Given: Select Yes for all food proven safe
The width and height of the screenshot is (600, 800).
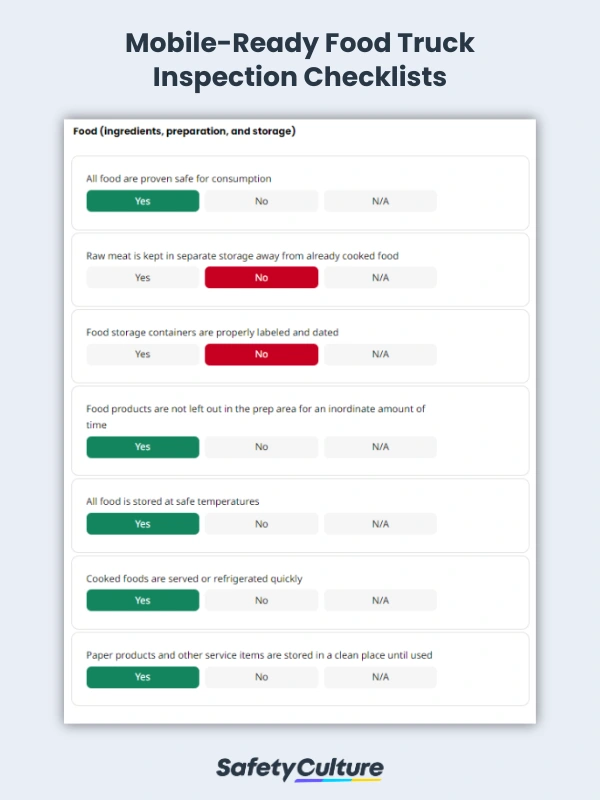Looking at the screenshot, I should click(142, 201).
